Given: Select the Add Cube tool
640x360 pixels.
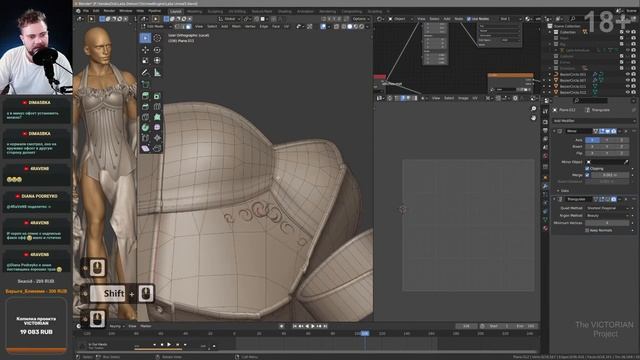Looking at the screenshot, I should [x=145, y=84].
